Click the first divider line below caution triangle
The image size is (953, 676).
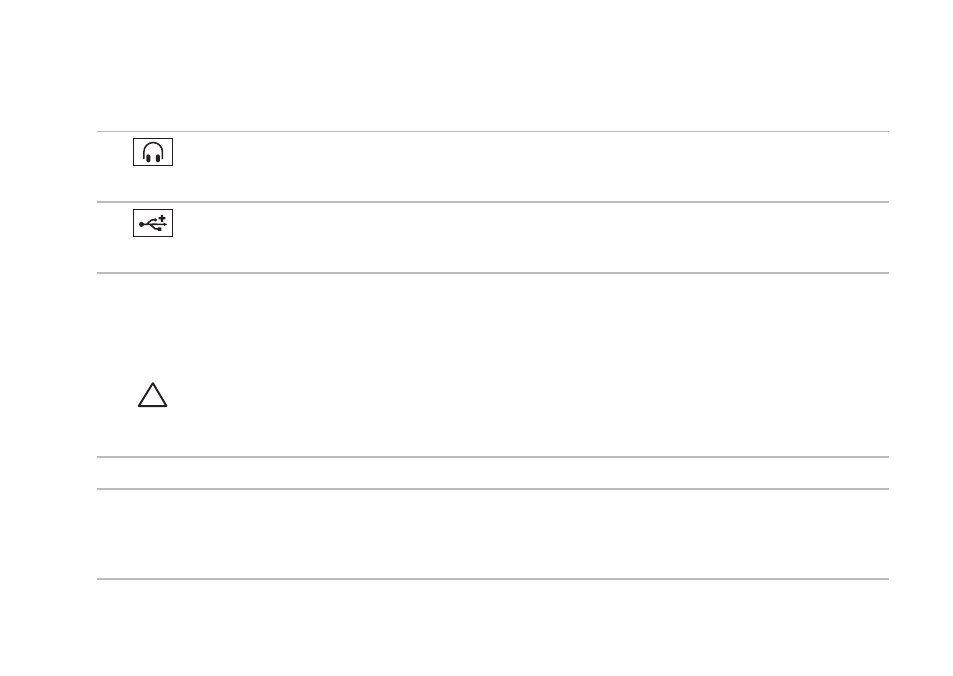point(493,457)
